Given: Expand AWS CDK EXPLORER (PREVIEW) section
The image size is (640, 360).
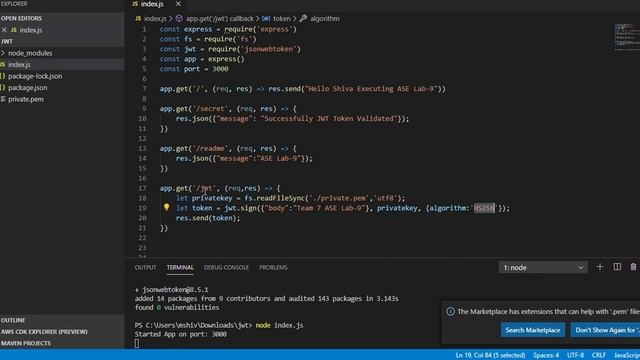Looking at the screenshot, I should pos(44,331).
